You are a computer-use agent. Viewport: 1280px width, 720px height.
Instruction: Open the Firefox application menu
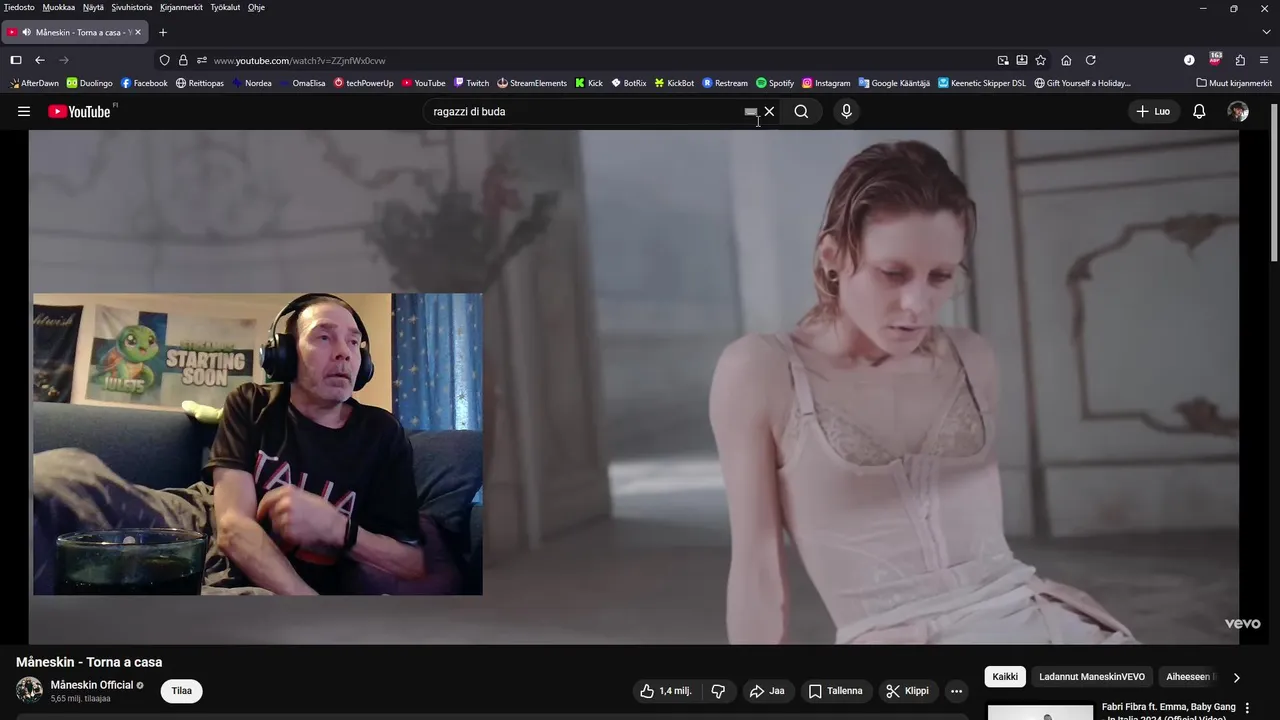(x=1264, y=60)
